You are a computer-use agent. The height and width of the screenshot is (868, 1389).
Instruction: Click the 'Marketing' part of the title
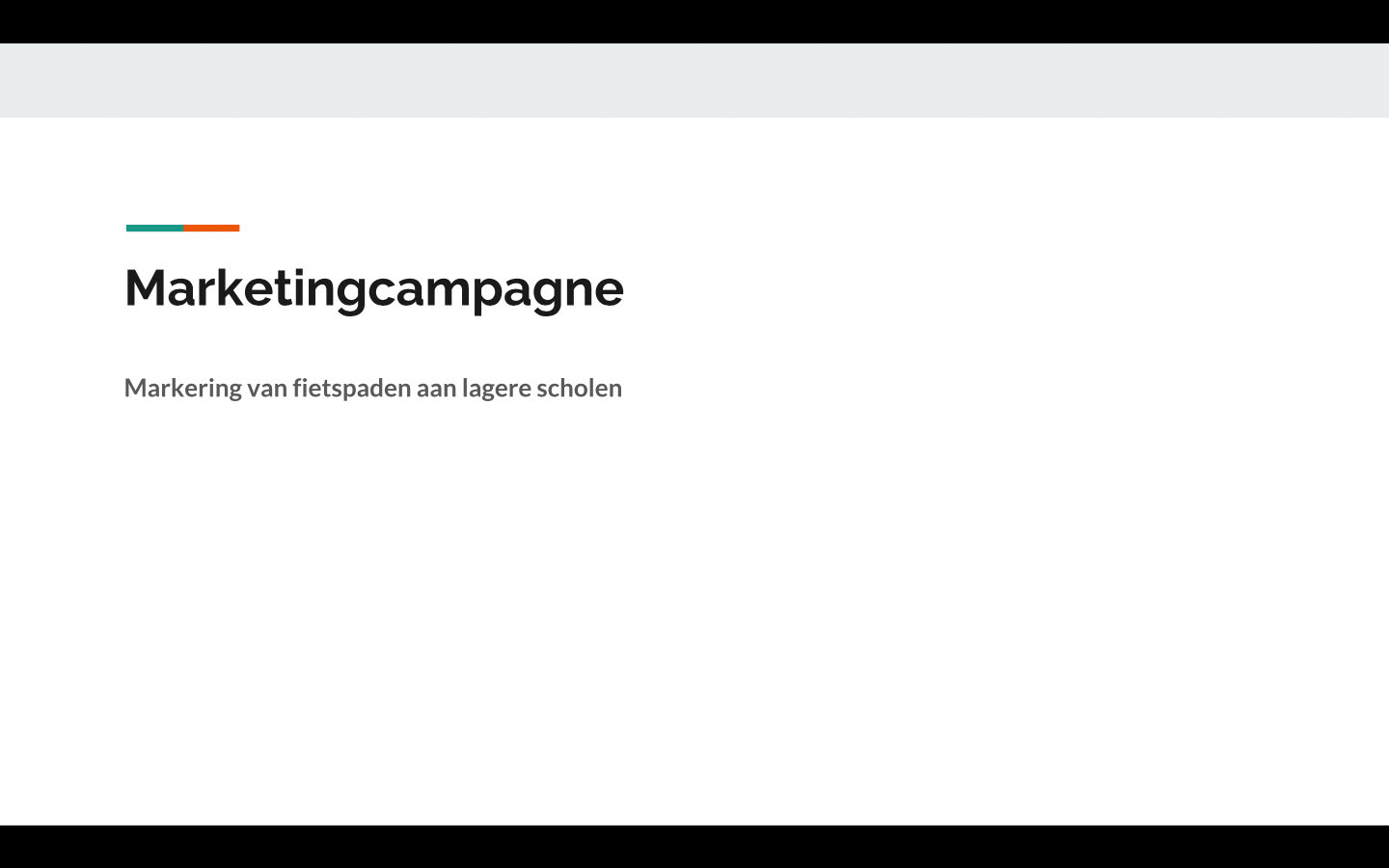coord(246,289)
